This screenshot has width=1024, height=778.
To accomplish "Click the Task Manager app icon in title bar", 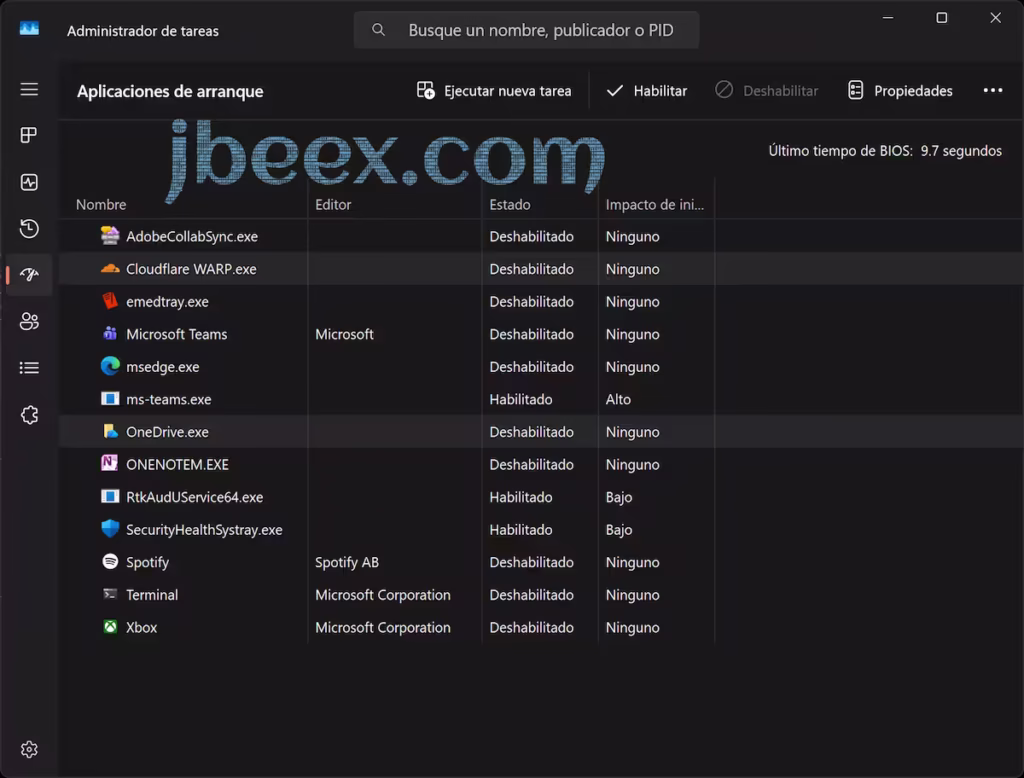I will pos(29,29).
